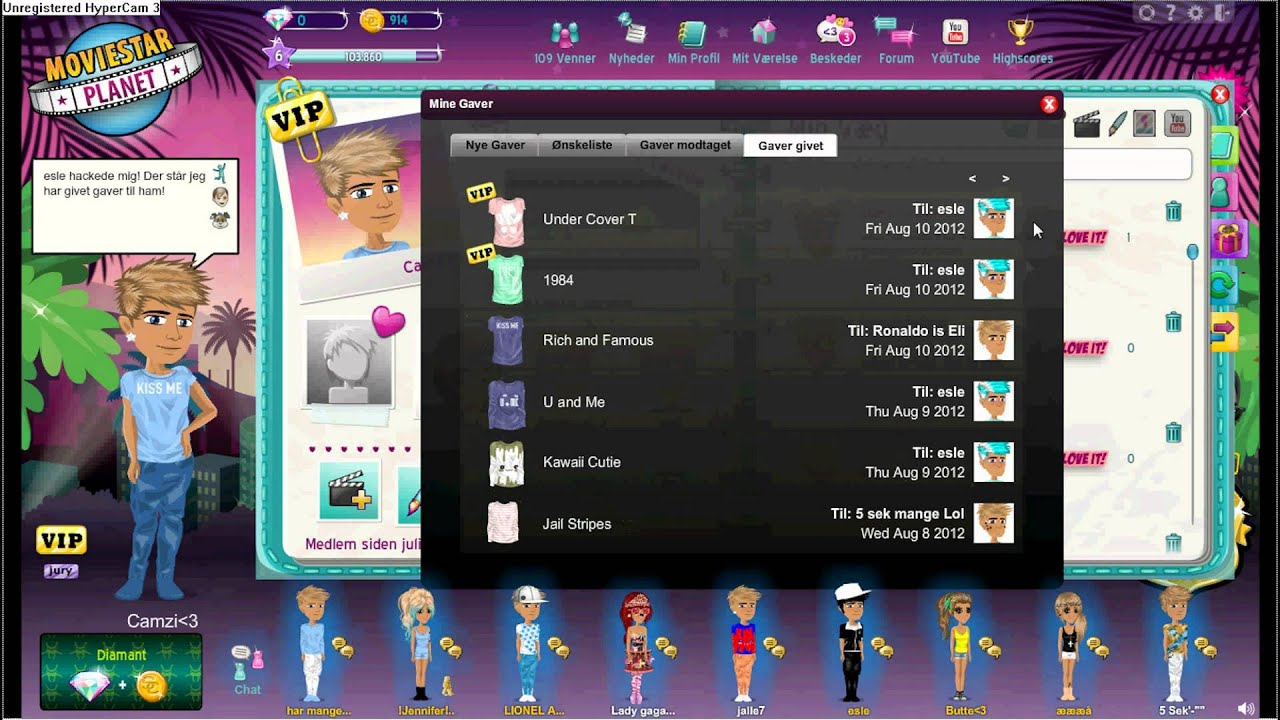
Task: Select the 1984 gift item
Action: 742,280
